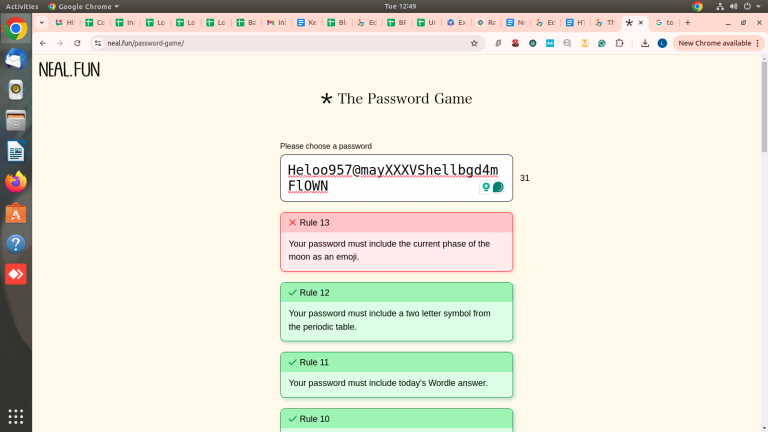Open the Chrome profile avatar

(662, 43)
